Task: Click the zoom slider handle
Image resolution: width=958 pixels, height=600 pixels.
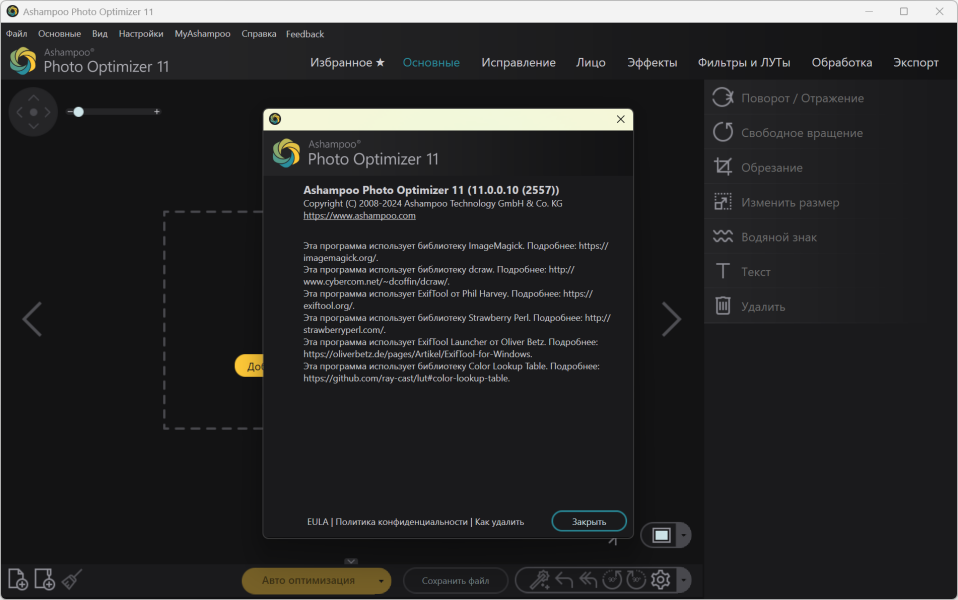Action: 78,112
